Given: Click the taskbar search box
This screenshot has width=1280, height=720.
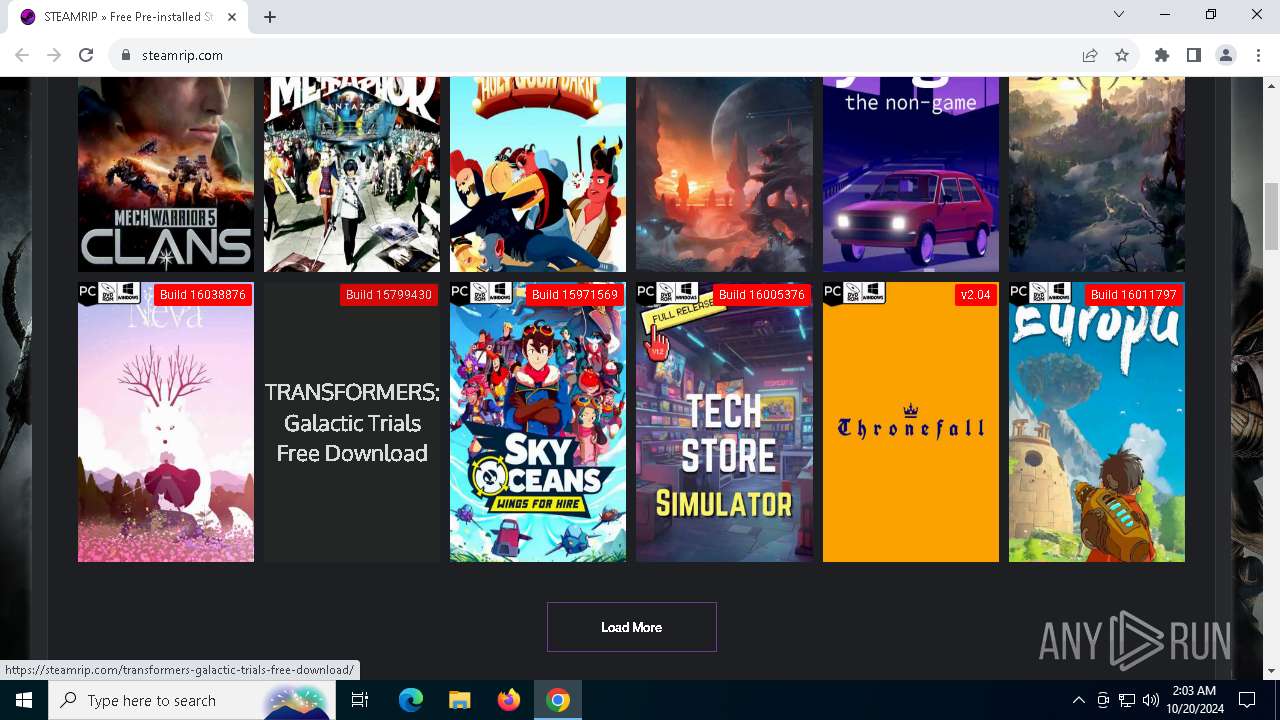Looking at the screenshot, I should 193,700.
